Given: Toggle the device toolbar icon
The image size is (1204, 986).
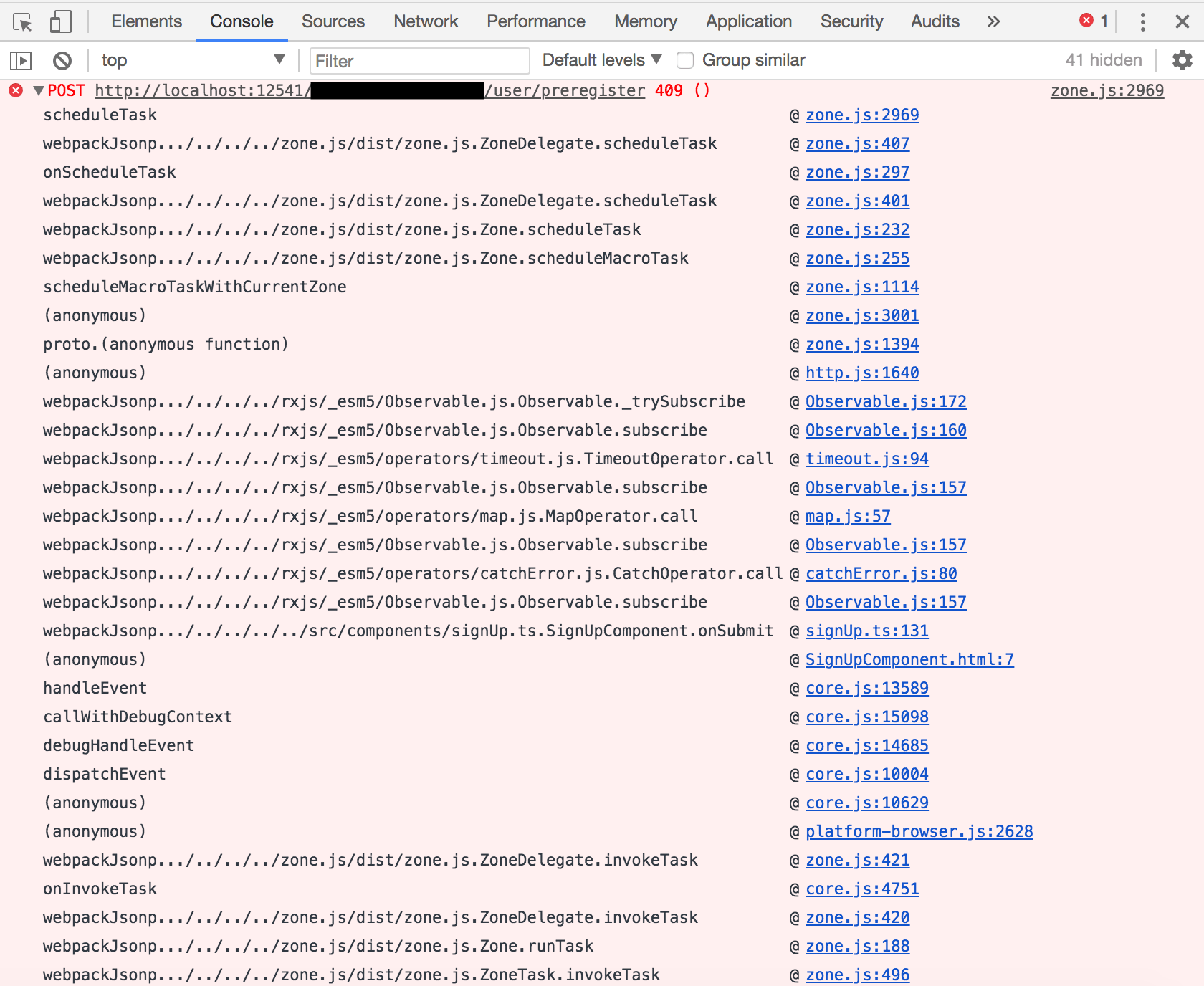Looking at the screenshot, I should pos(60,21).
